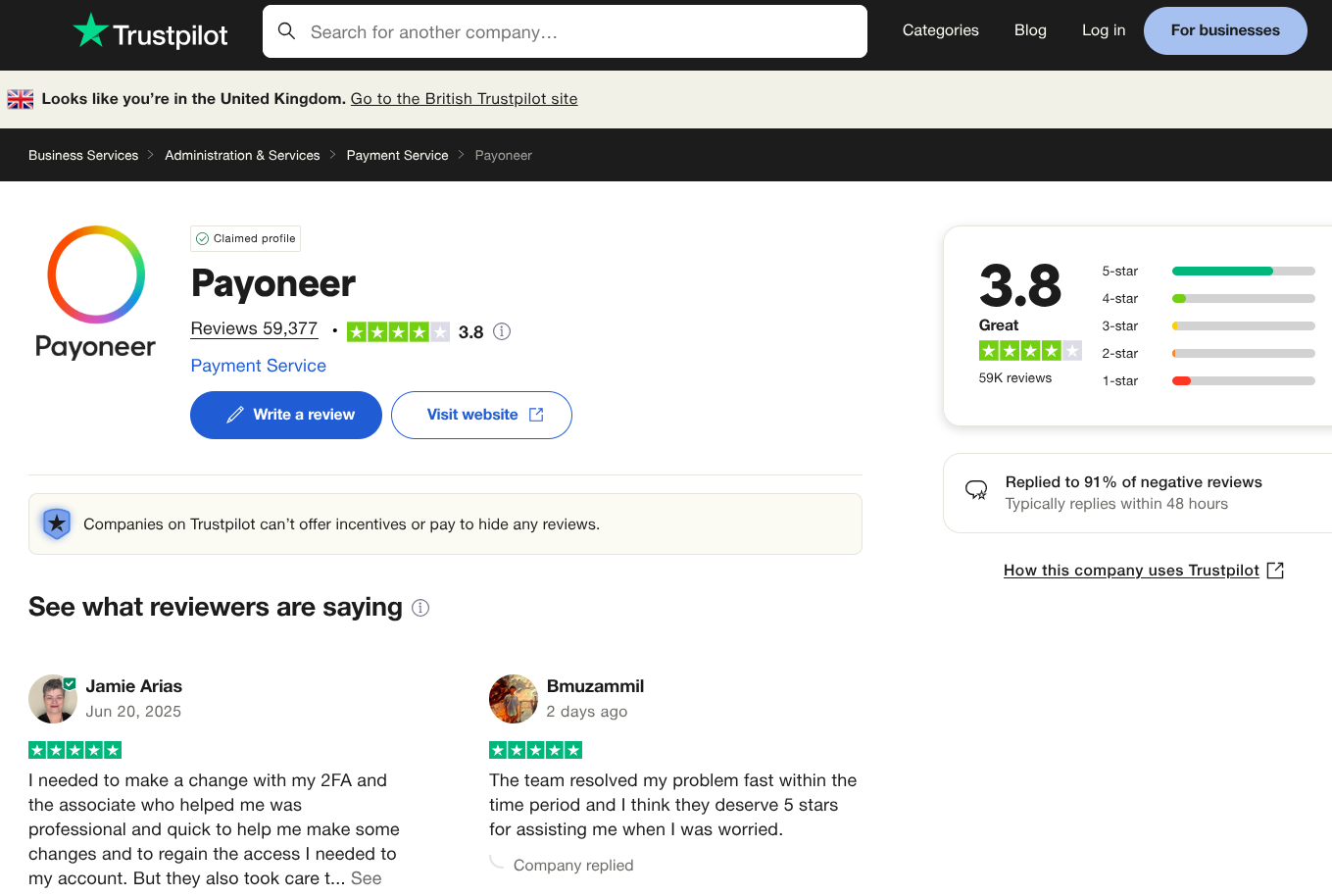The height and width of the screenshot is (896, 1332).
Task: Expand the 'Company replied' section under Bmuzammil's review
Action: [573, 865]
